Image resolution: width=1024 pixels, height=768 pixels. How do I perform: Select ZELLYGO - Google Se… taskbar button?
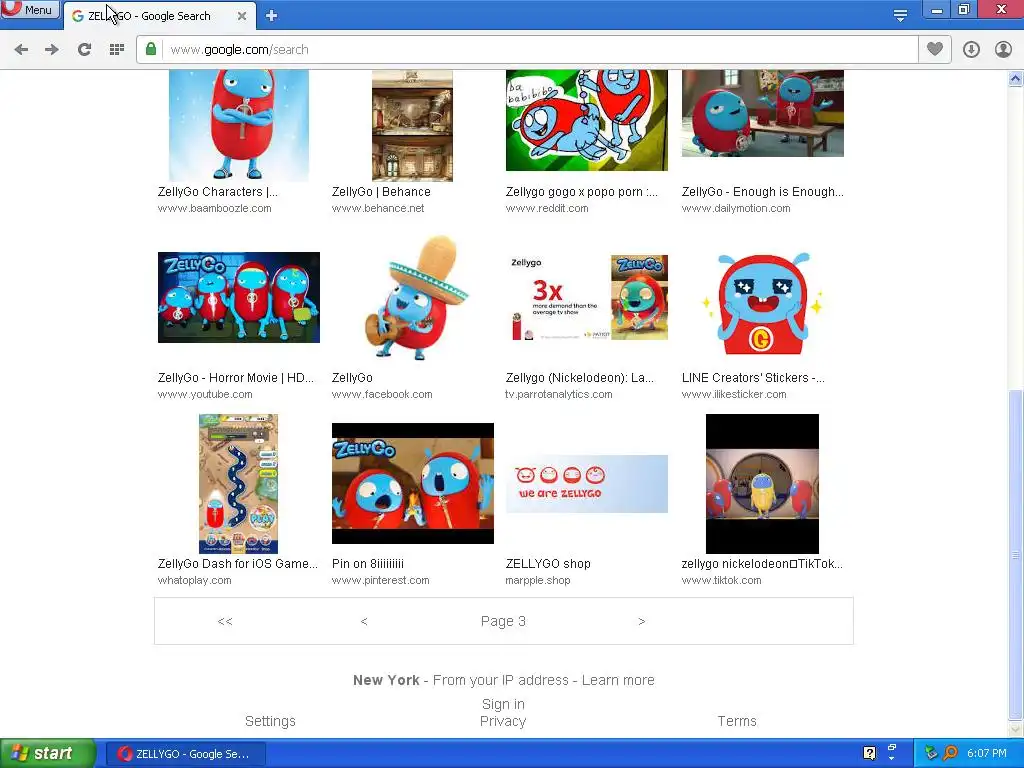185,754
